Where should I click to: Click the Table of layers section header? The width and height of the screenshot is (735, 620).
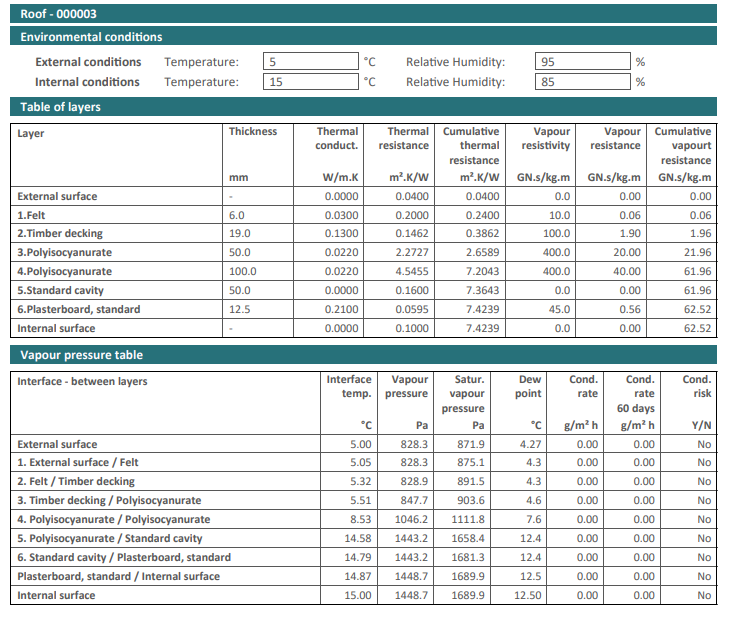[367, 107]
